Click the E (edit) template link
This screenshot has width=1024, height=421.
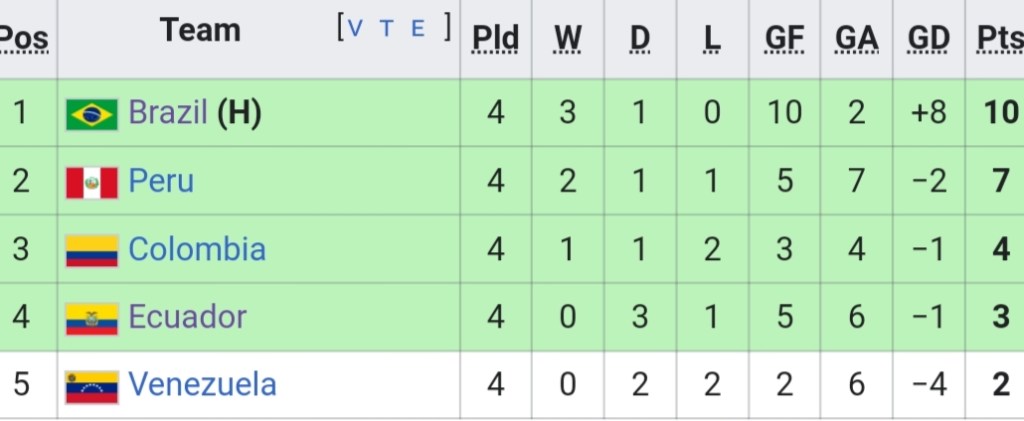419,28
